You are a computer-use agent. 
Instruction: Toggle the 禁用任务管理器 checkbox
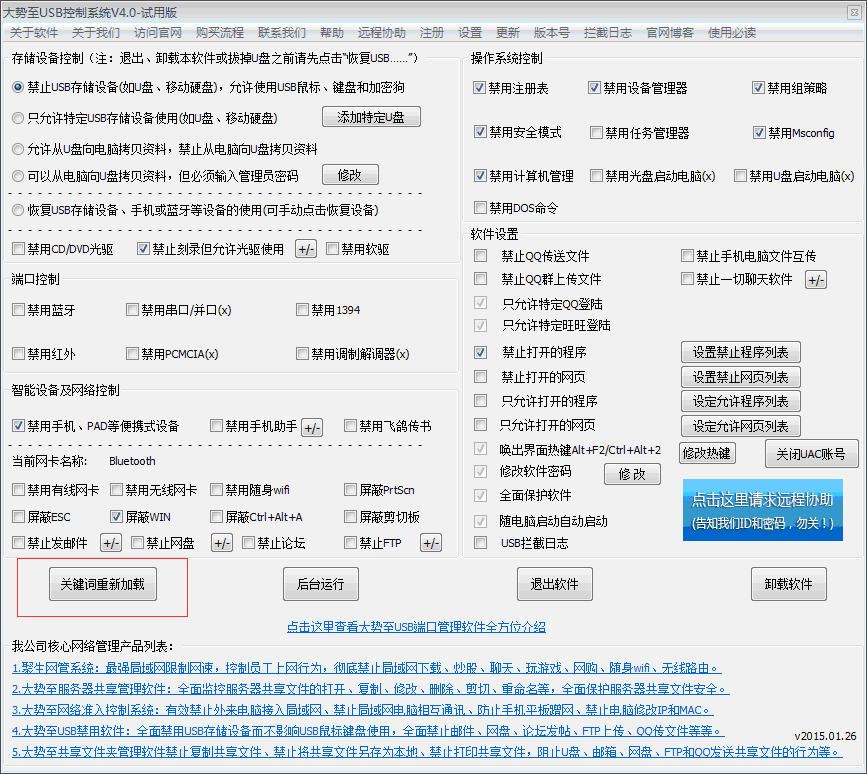click(596, 132)
